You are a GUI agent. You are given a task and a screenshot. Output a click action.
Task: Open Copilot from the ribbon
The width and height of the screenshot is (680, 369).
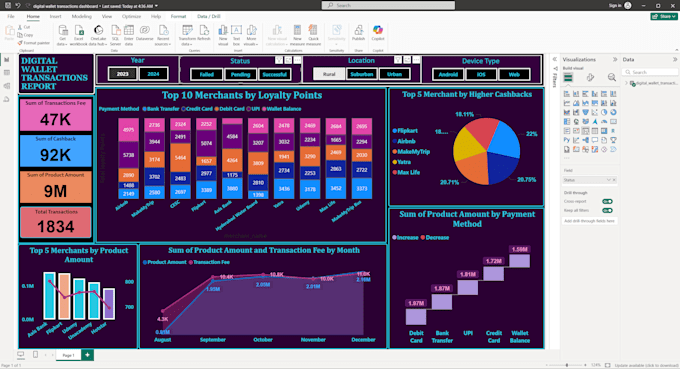pos(378,33)
